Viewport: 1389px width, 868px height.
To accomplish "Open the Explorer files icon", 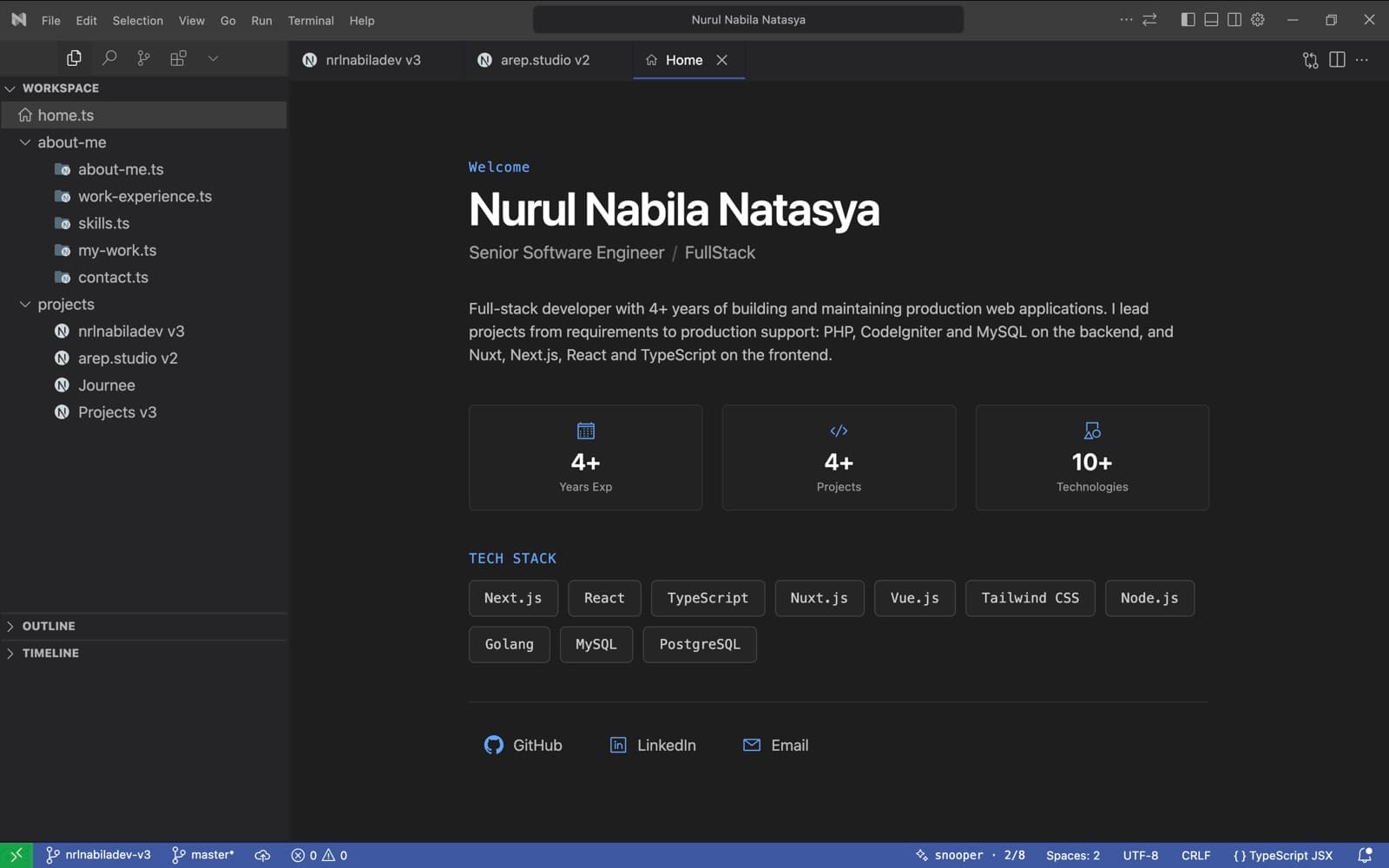I will pos(74,58).
